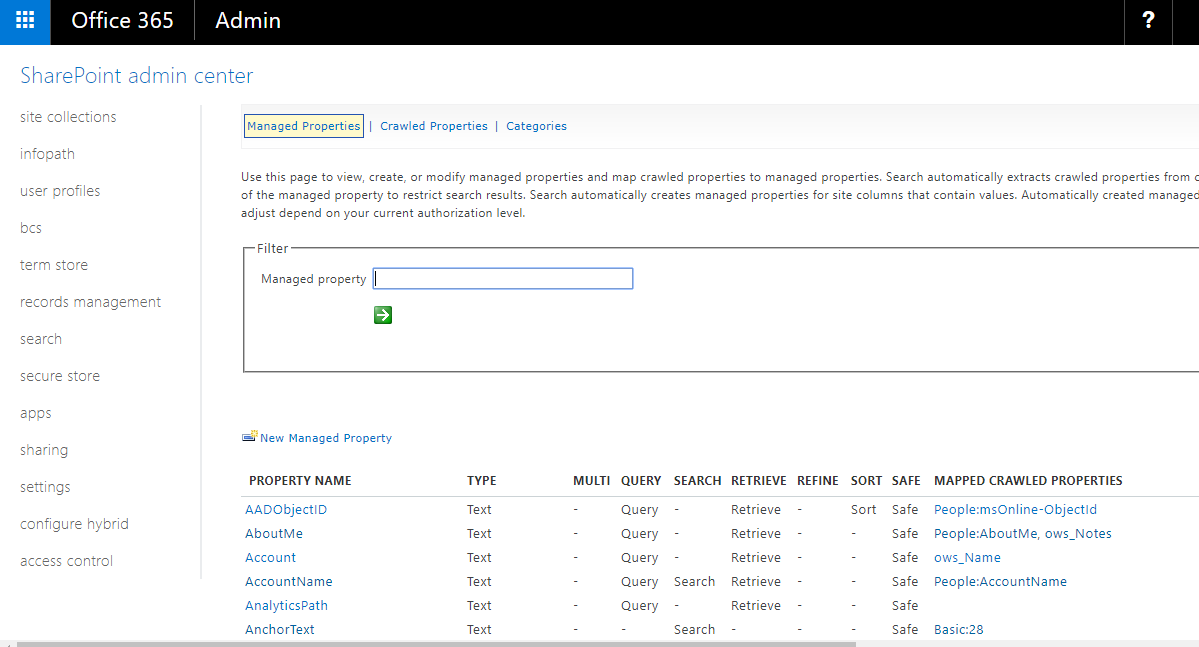Viewport: 1199px width, 647px height.
Task: Click SharePoint admin center heading
Action: [x=136, y=76]
